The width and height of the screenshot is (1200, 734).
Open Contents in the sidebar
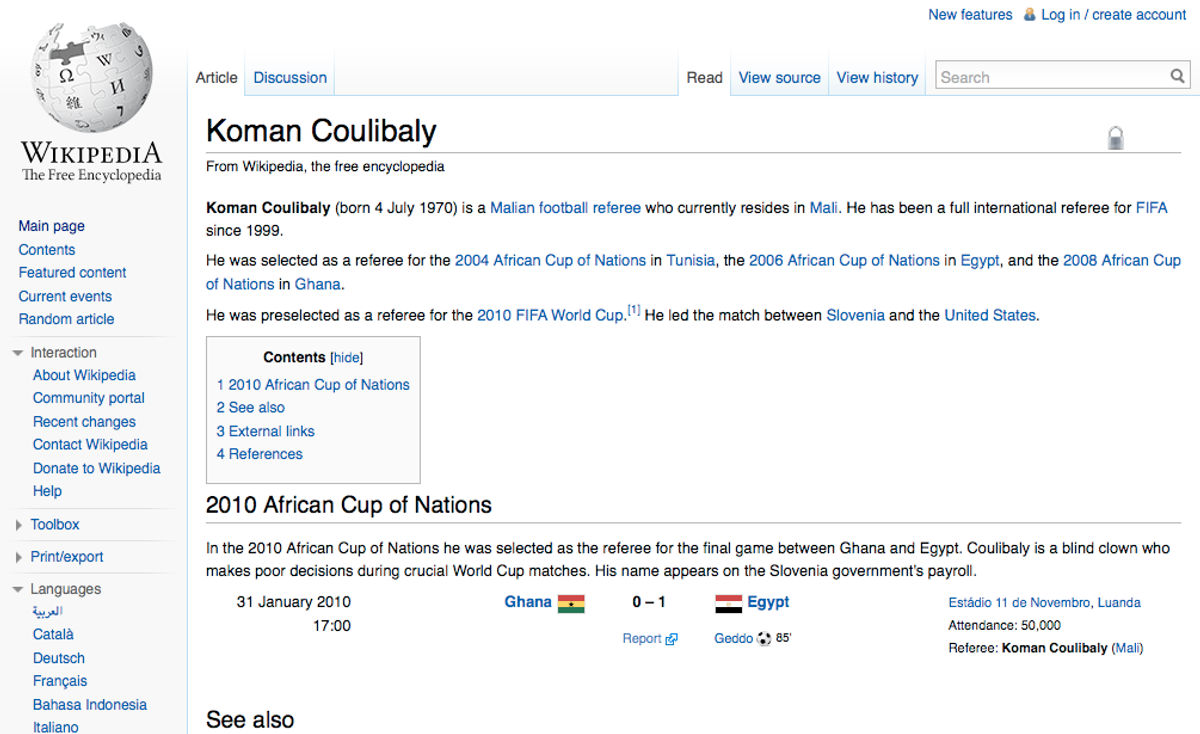[47, 250]
